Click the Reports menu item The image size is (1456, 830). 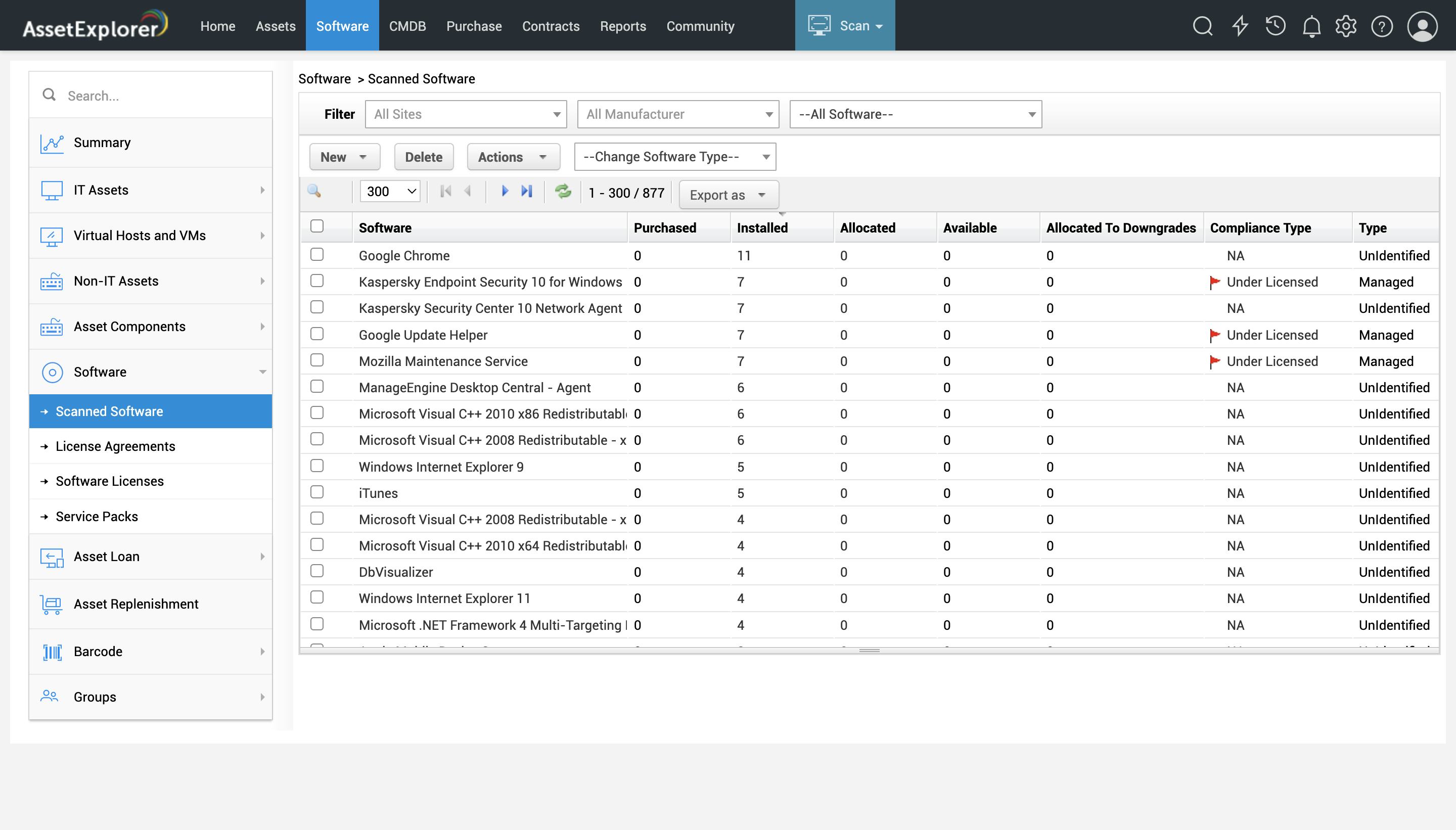coord(621,25)
